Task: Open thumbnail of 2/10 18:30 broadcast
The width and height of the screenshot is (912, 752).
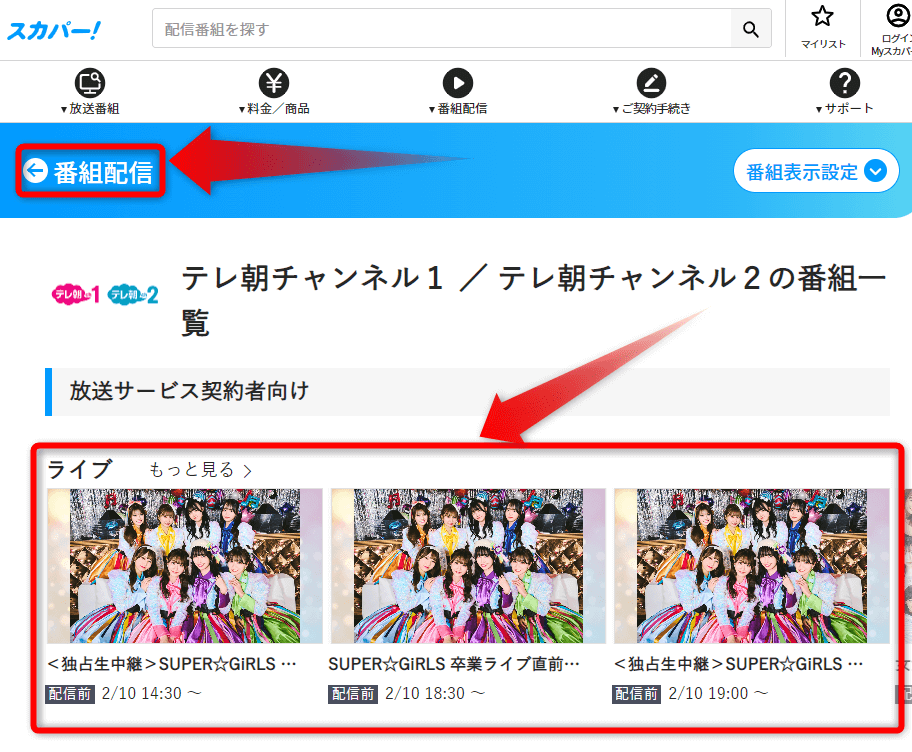Action: tap(468, 566)
